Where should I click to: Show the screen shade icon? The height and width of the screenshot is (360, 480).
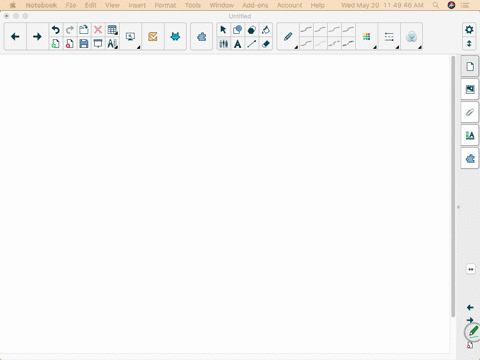(98, 44)
